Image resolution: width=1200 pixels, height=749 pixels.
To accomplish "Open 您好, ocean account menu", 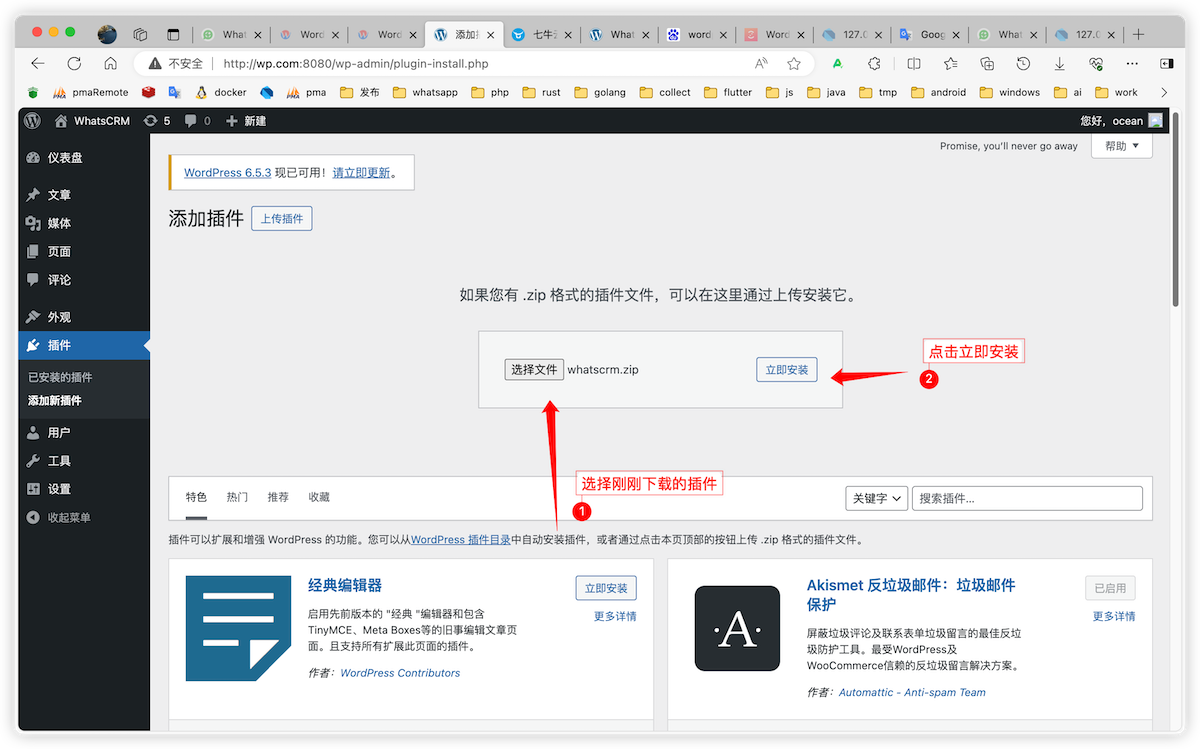I will [x=1120, y=120].
